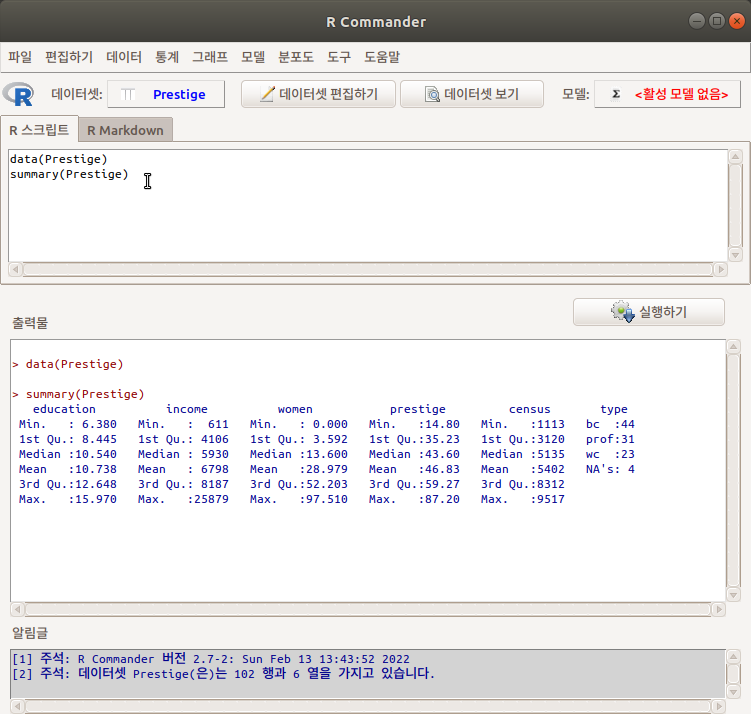Open the 편집하기 menu
The height and width of the screenshot is (714, 751).
[69, 57]
